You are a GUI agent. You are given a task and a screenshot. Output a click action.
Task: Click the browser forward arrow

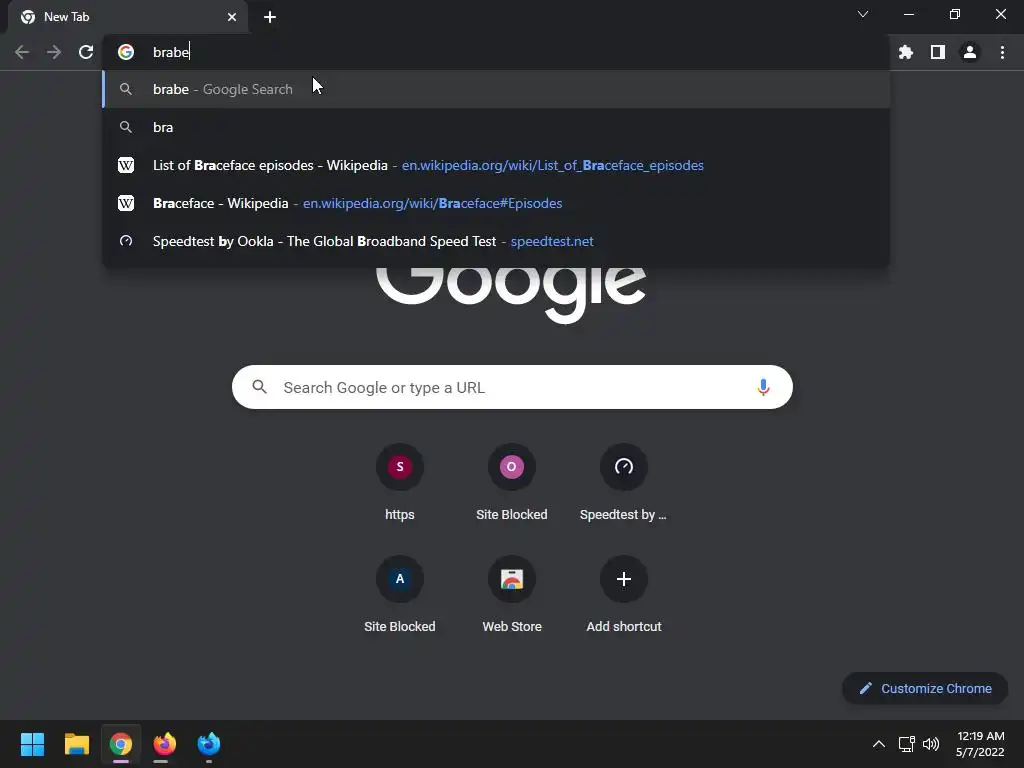pyautogui.click(x=54, y=52)
